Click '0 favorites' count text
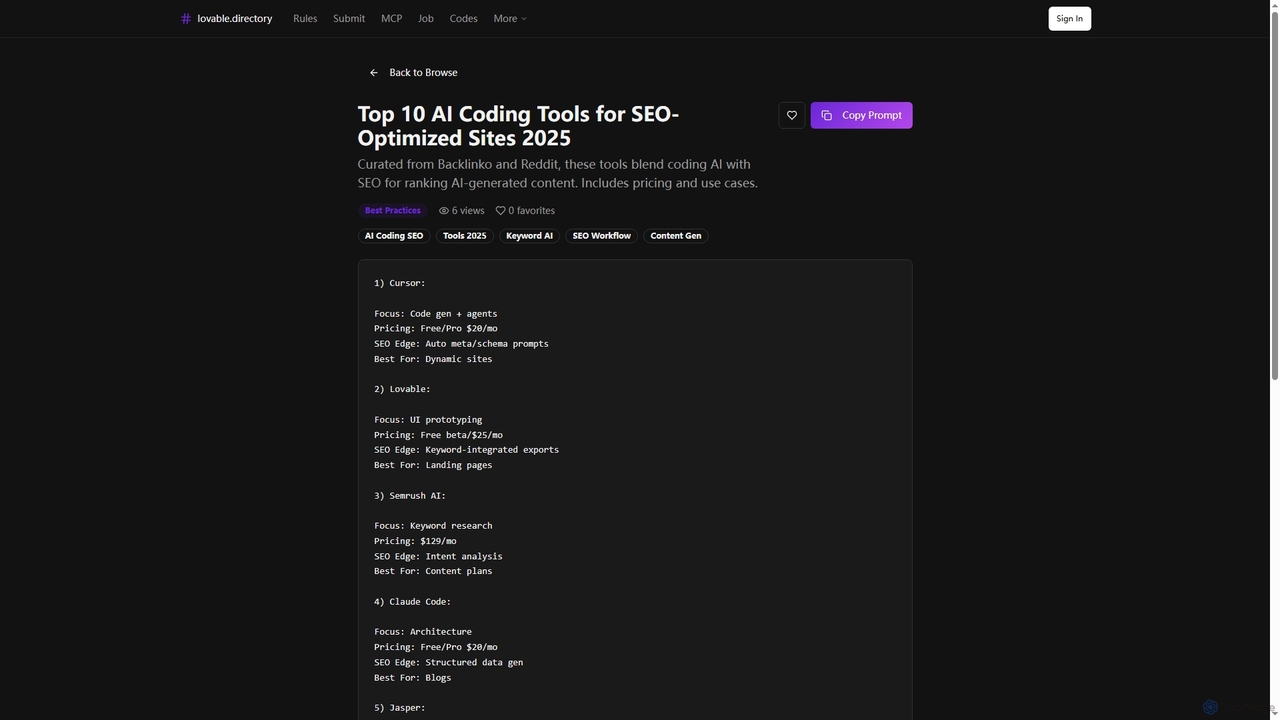This screenshot has height=720, width=1280. pos(532,211)
